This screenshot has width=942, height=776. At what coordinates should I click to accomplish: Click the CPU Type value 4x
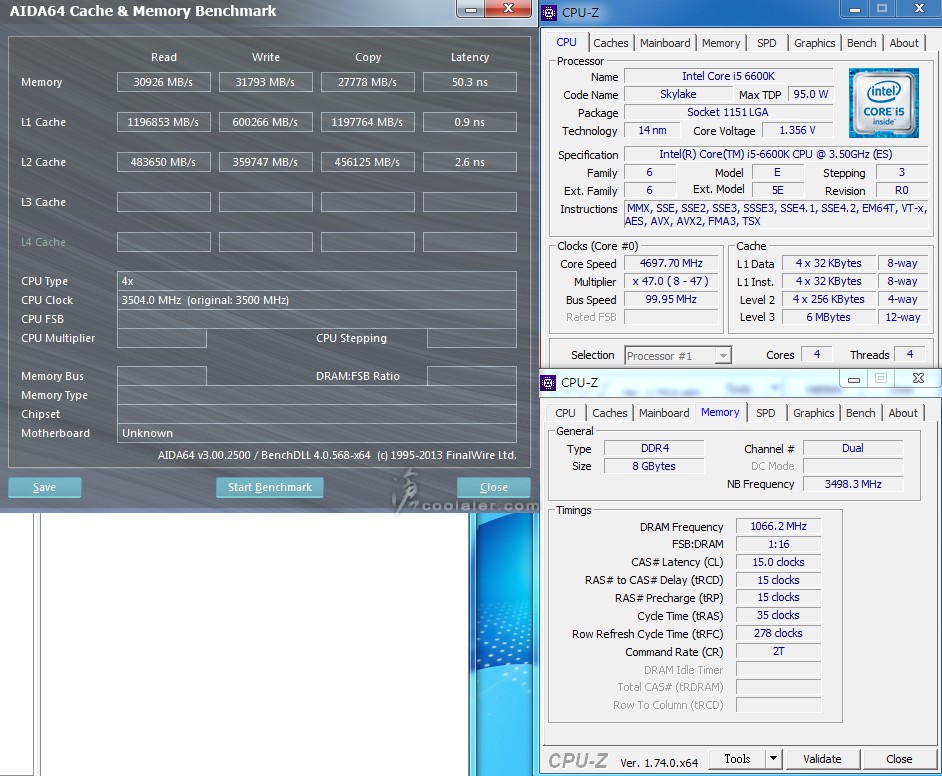(x=317, y=281)
